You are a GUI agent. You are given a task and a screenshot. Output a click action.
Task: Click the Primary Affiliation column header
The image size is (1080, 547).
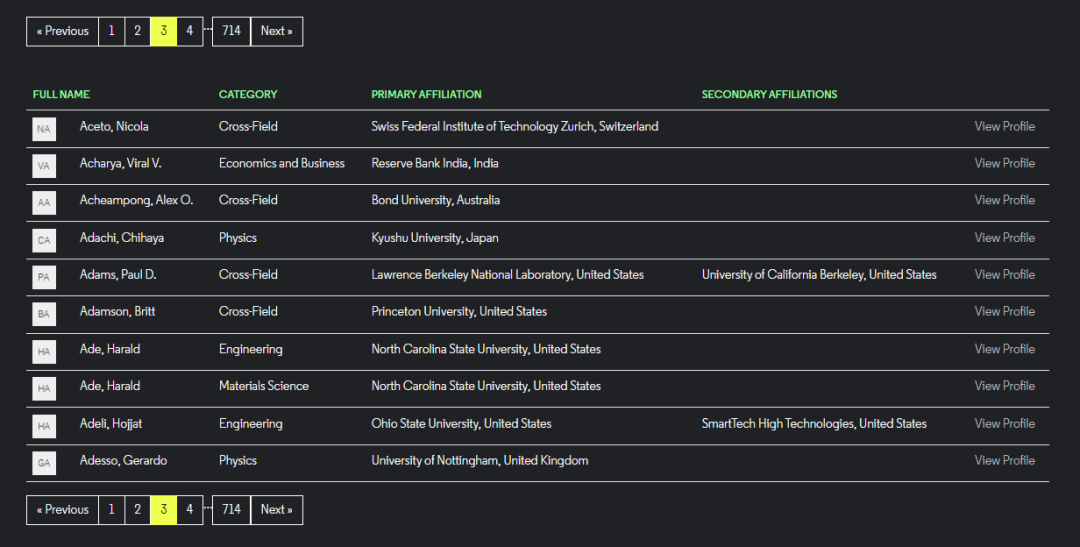[426, 95]
